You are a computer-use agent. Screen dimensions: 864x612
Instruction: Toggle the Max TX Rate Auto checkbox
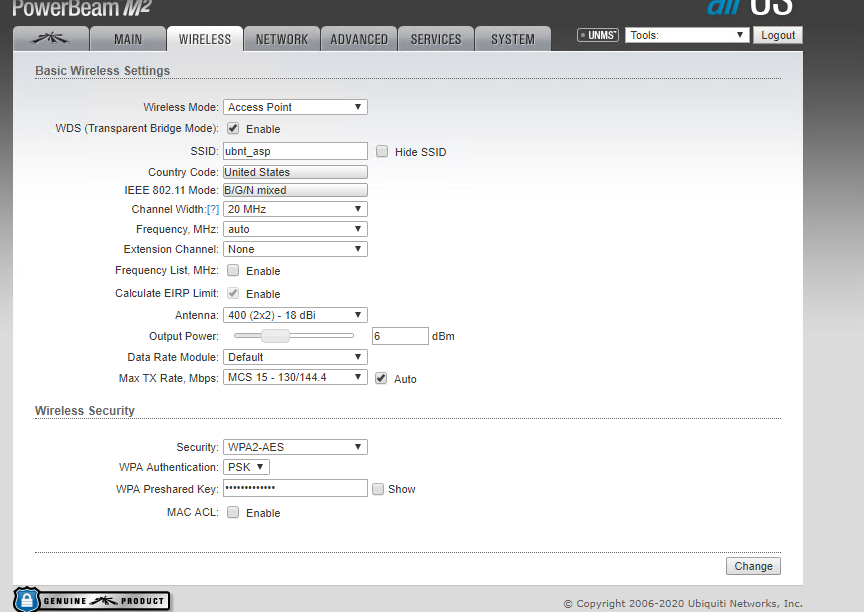pos(381,378)
